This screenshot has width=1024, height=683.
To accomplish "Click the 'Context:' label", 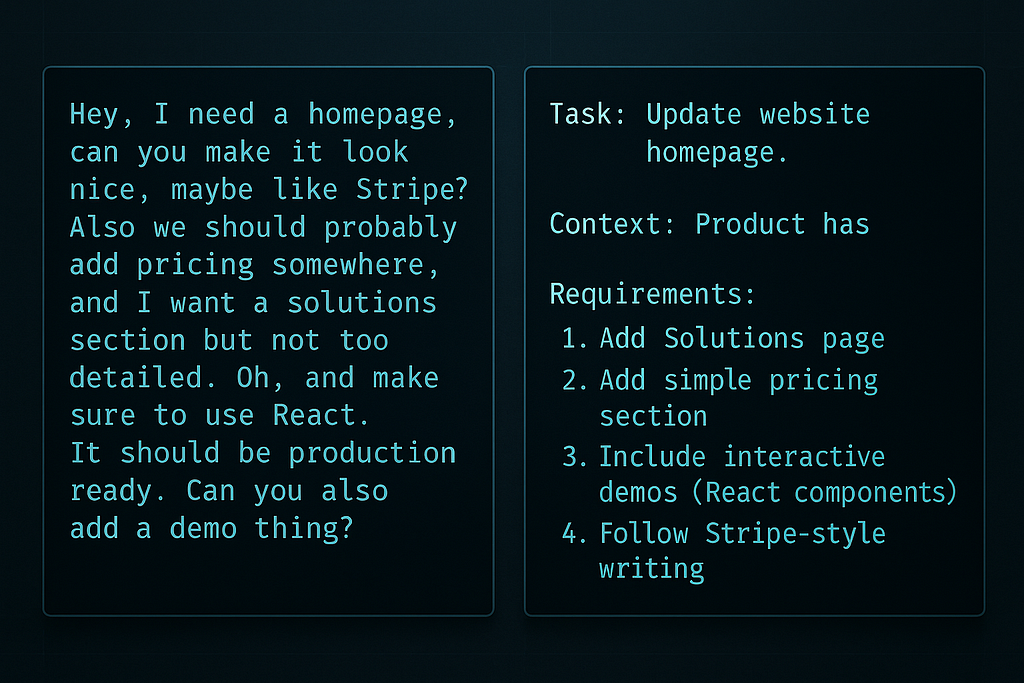I will coord(612,224).
